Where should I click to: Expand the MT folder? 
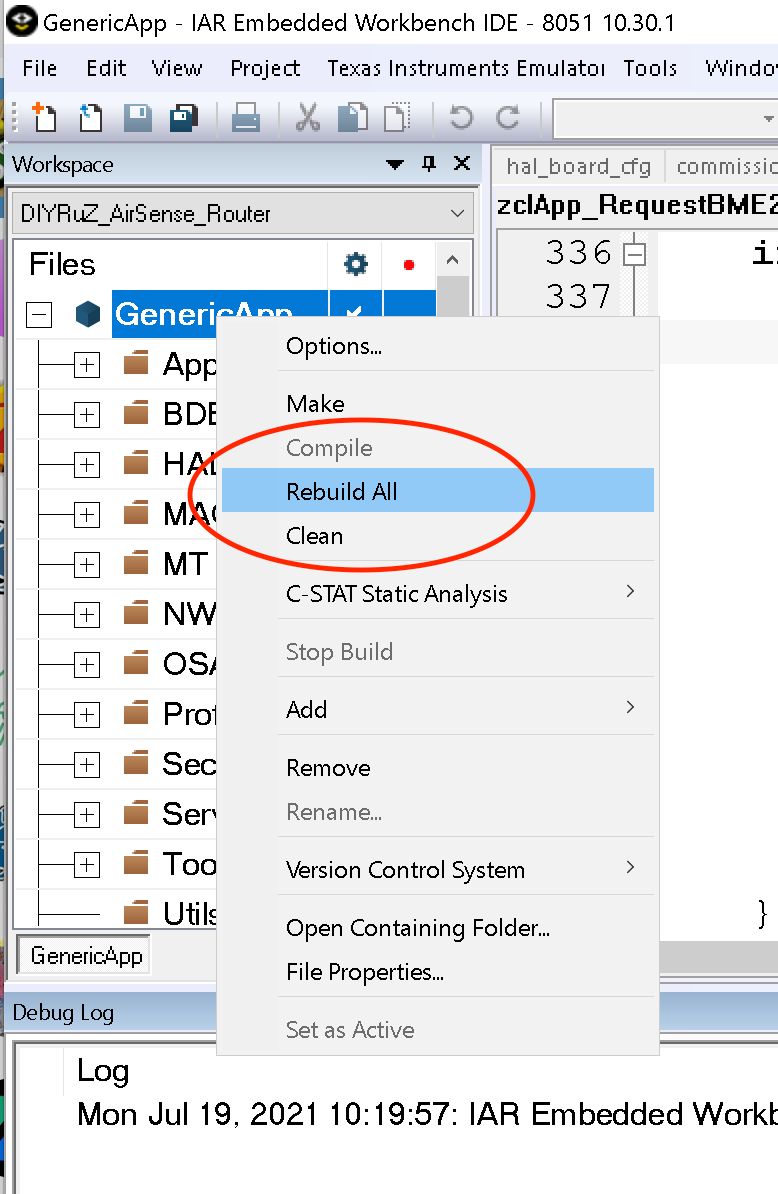(x=87, y=565)
